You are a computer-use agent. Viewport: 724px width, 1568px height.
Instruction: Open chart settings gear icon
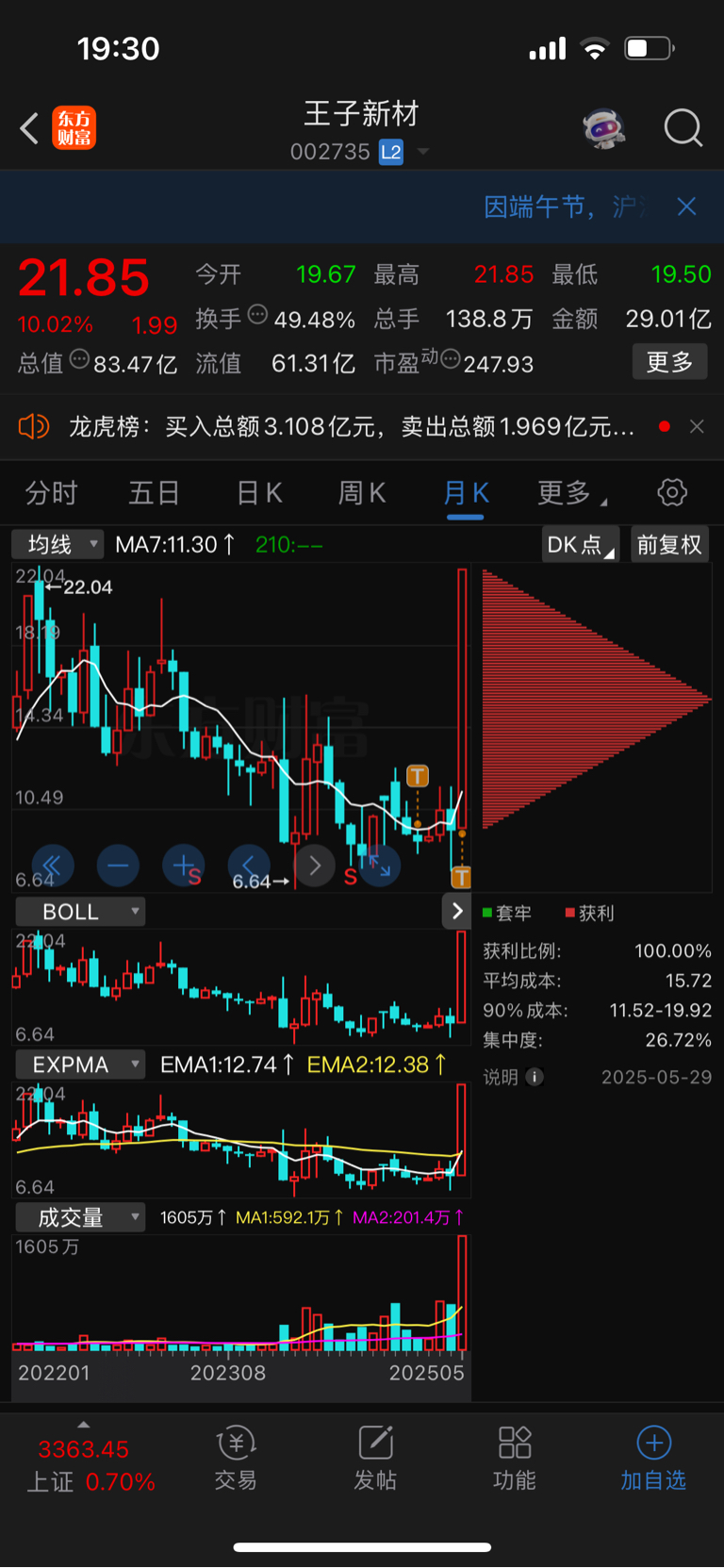(672, 492)
